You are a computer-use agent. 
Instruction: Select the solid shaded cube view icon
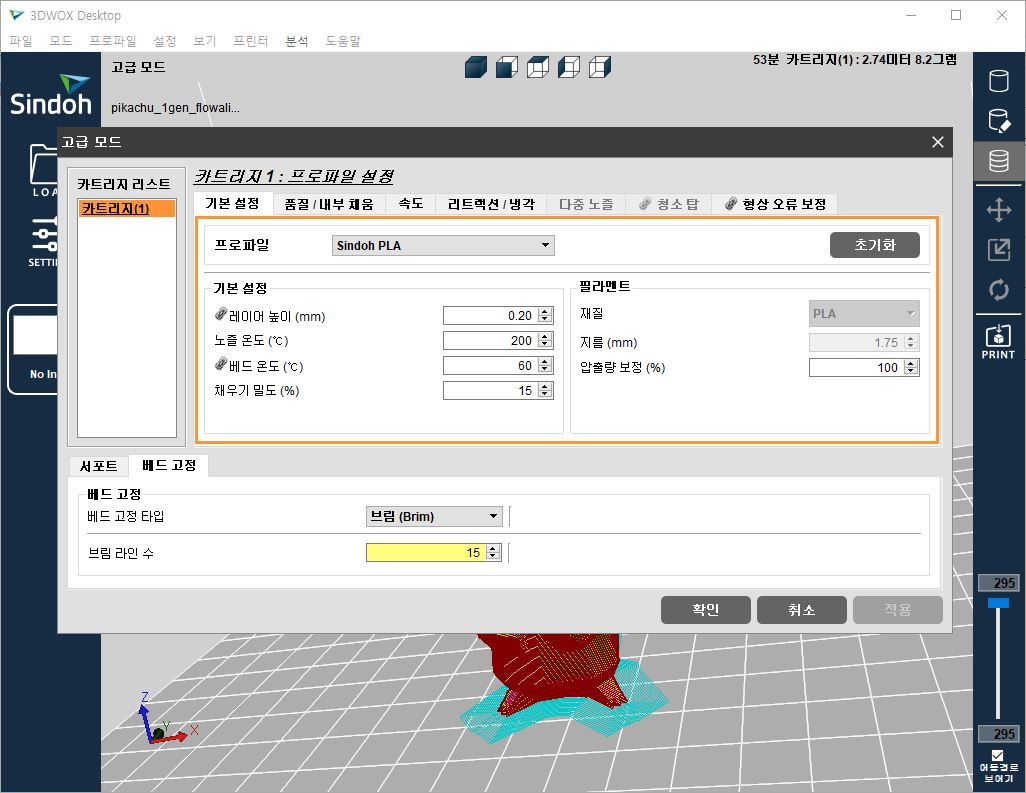point(476,67)
